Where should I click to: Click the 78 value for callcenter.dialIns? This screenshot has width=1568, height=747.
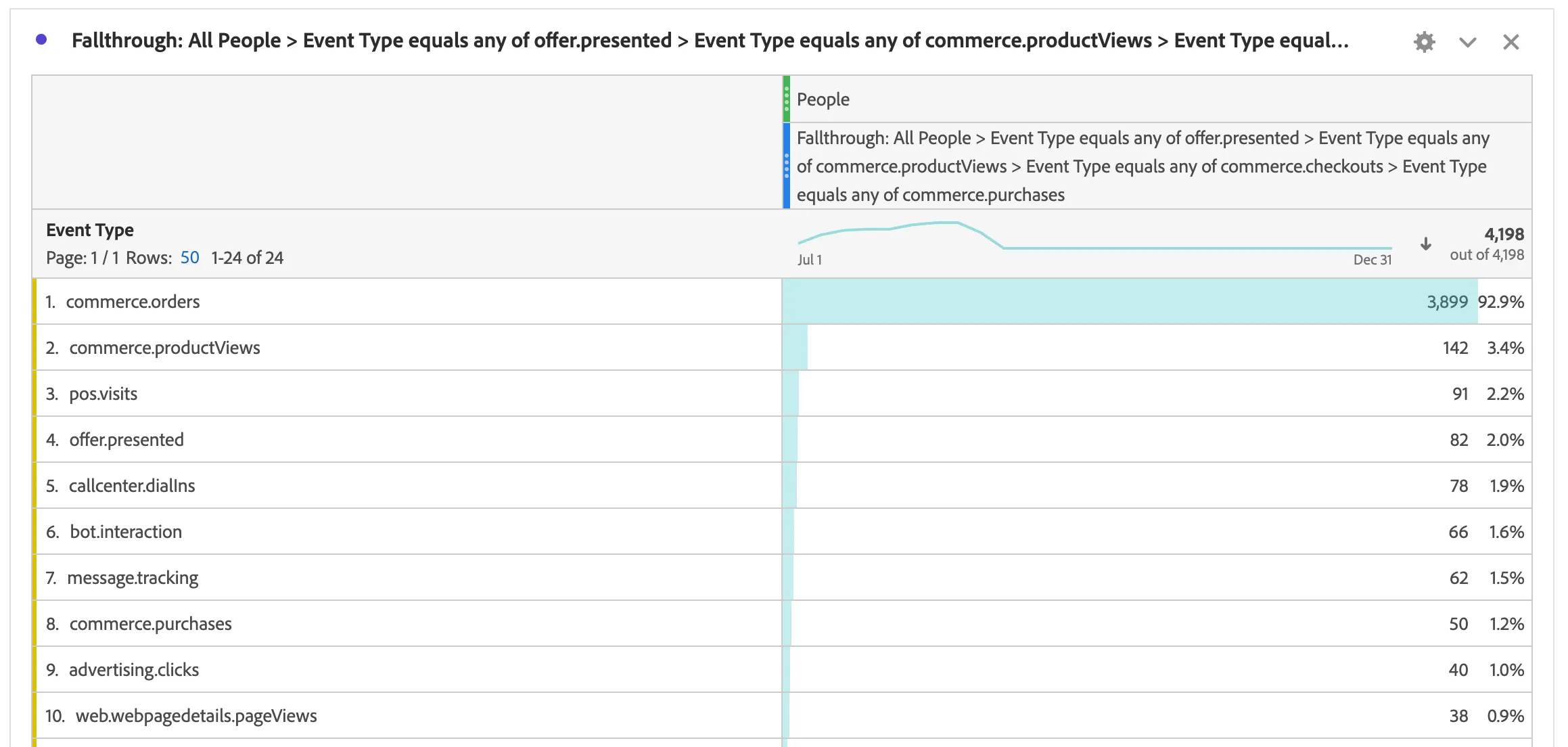tap(1458, 486)
